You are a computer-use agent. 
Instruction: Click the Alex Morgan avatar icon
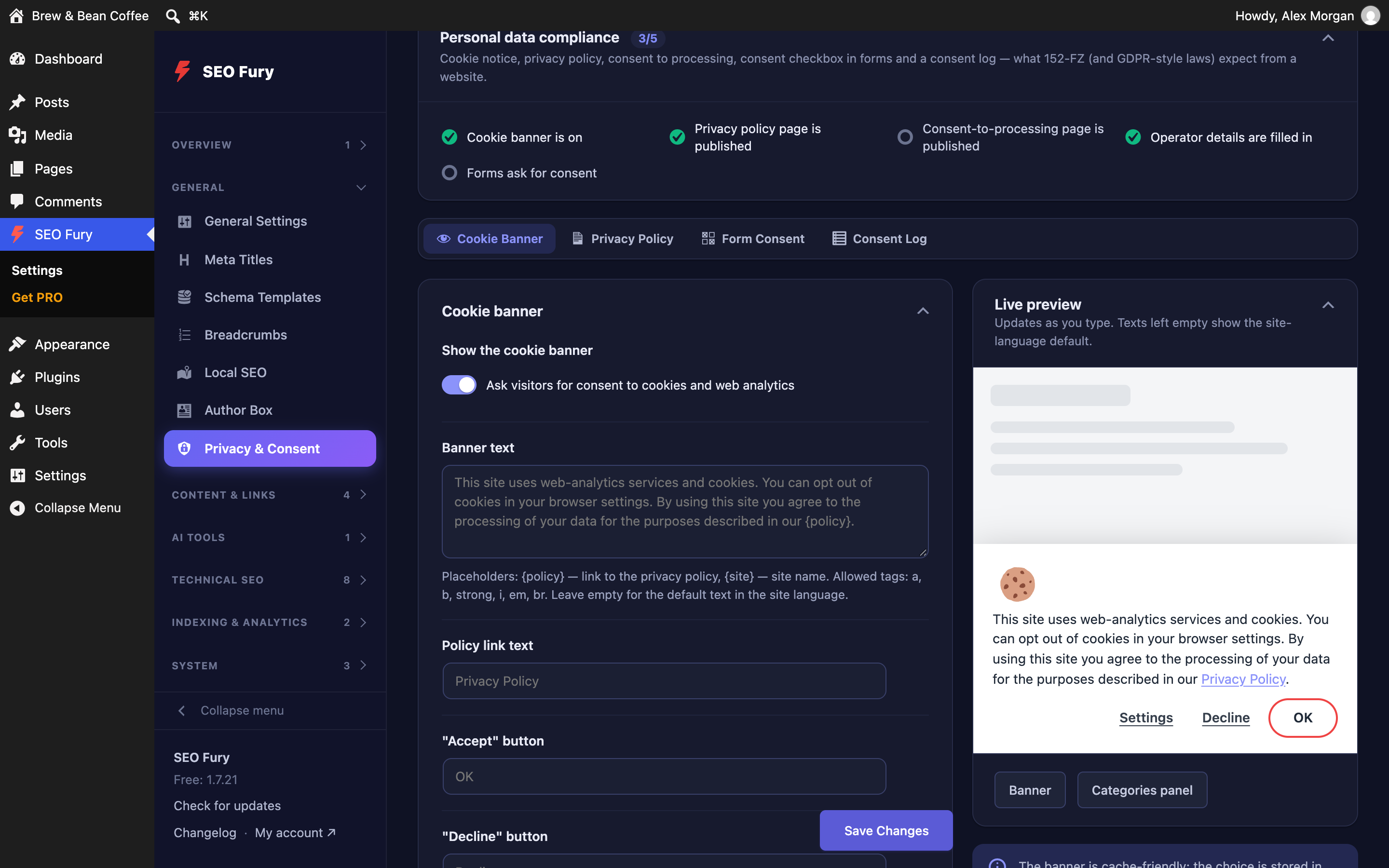click(1371, 15)
